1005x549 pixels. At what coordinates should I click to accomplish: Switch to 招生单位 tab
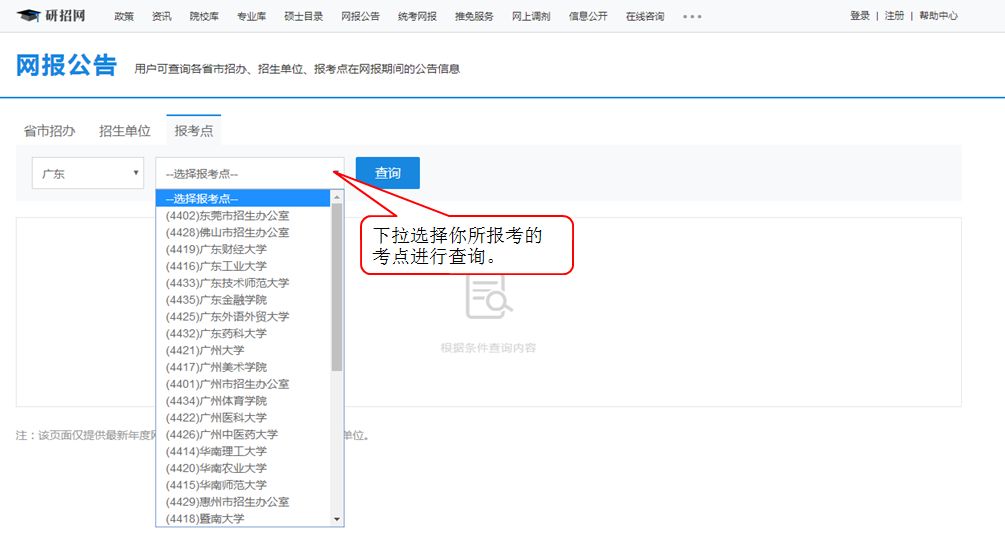[124, 131]
